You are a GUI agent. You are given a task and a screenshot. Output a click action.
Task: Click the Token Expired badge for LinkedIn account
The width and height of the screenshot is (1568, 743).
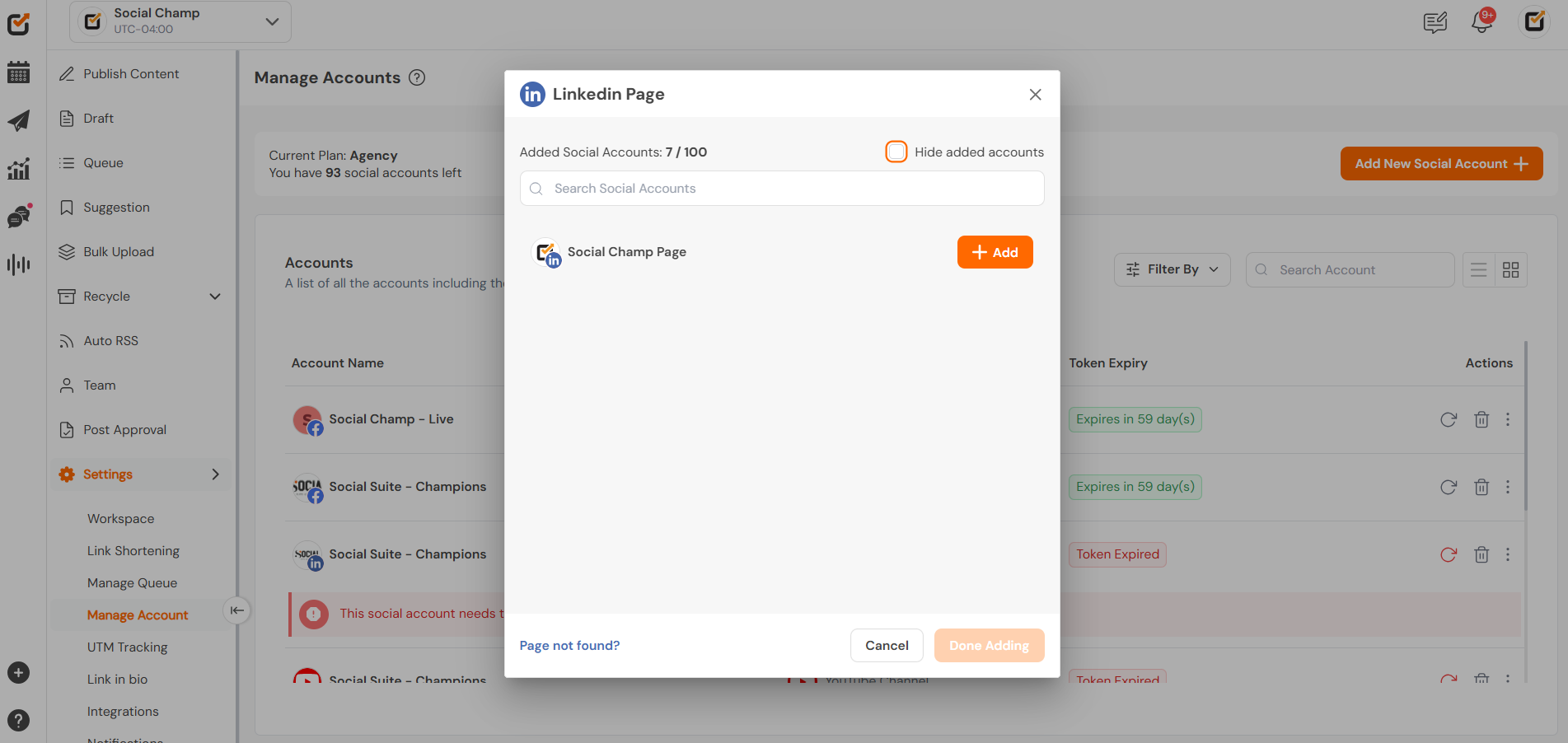coord(1117,554)
